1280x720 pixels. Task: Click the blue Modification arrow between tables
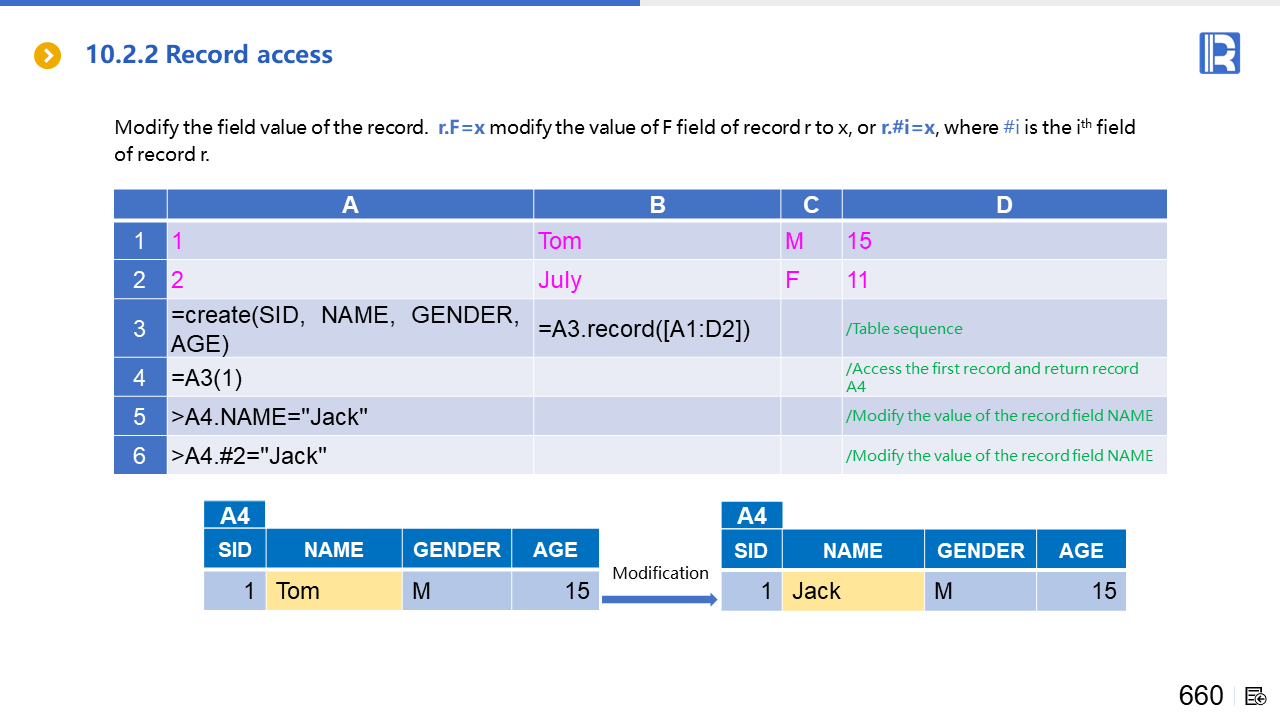[x=660, y=599]
